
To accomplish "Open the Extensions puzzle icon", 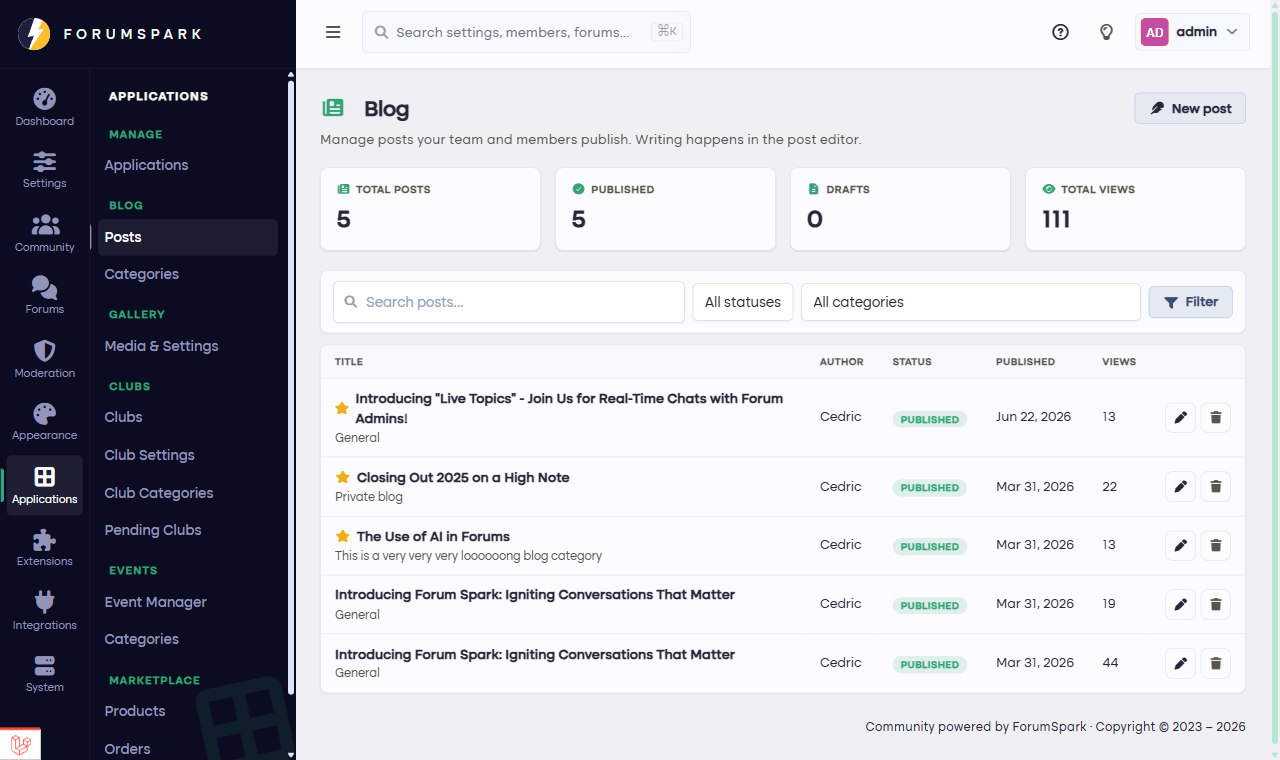I will [x=44, y=540].
